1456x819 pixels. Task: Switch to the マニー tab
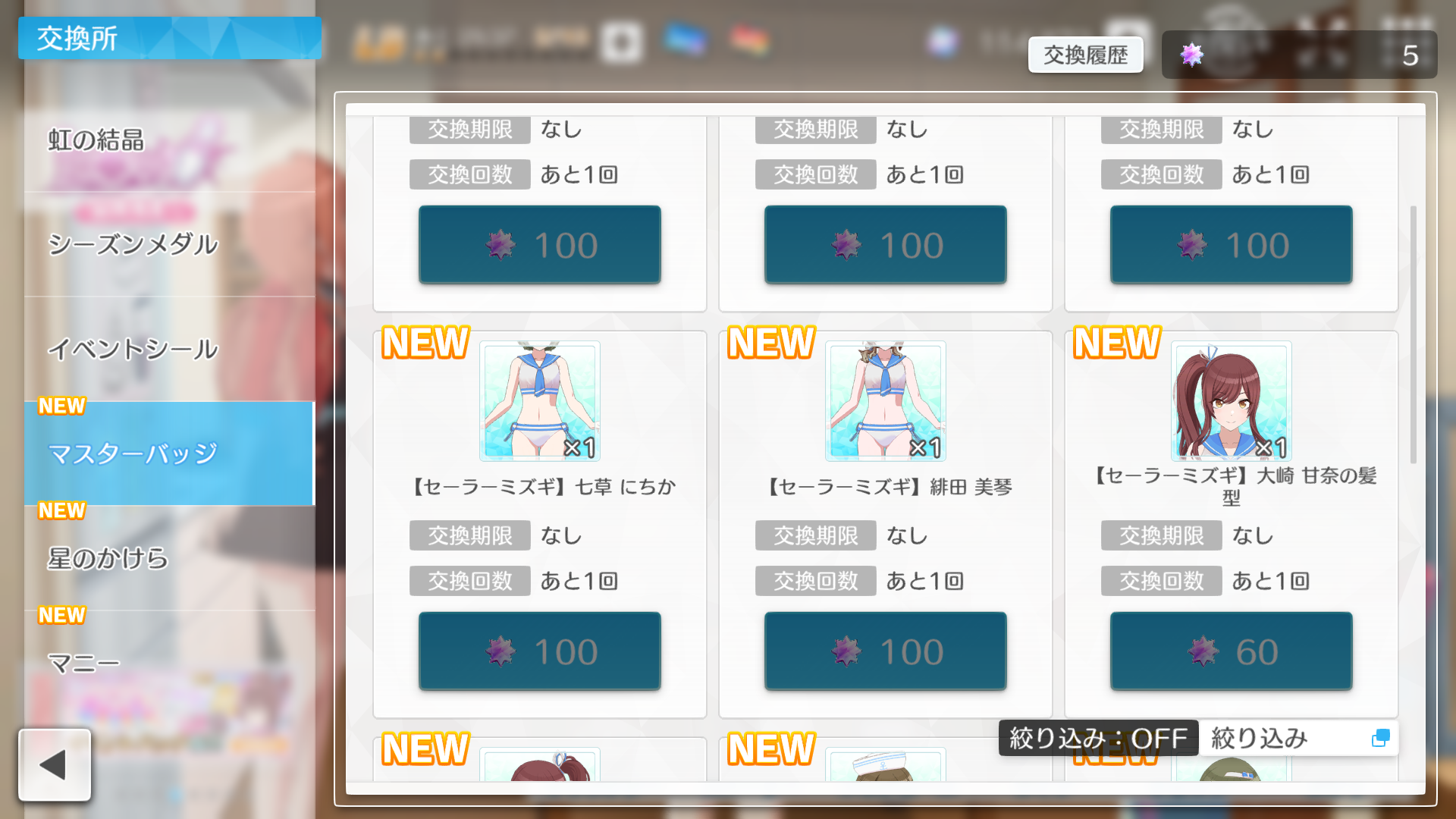[x=170, y=663]
